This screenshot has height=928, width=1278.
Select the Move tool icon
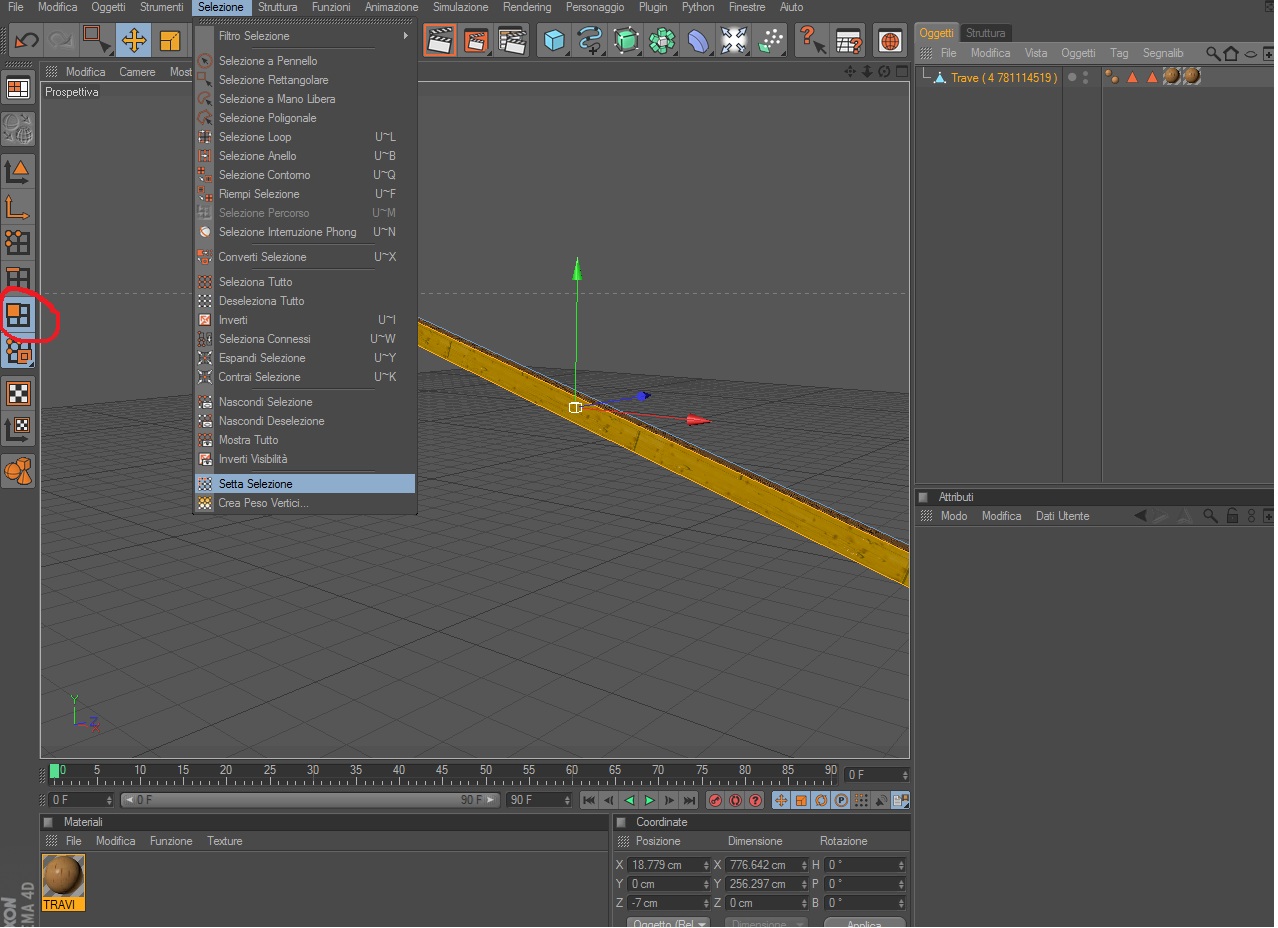(x=134, y=40)
